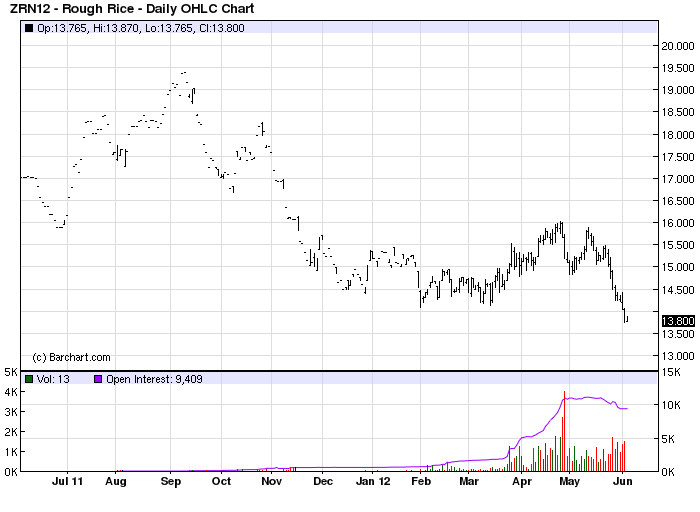Click the 17.500 price axis label
This screenshot has width=700, height=512.
point(678,157)
